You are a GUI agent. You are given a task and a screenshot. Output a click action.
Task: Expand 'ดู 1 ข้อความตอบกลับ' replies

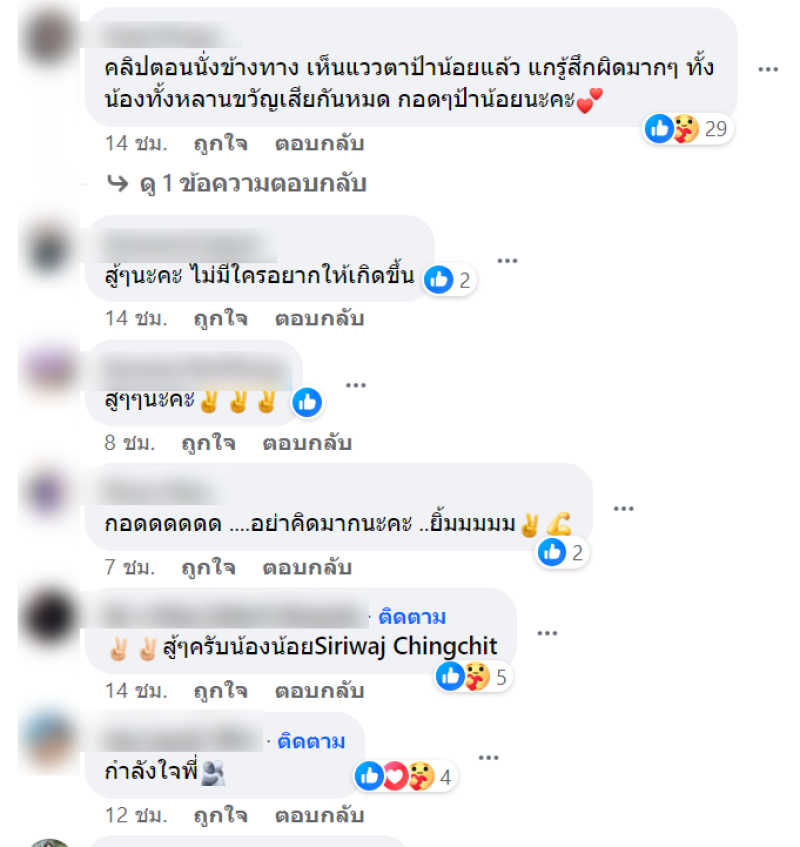[x=237, y=184]
